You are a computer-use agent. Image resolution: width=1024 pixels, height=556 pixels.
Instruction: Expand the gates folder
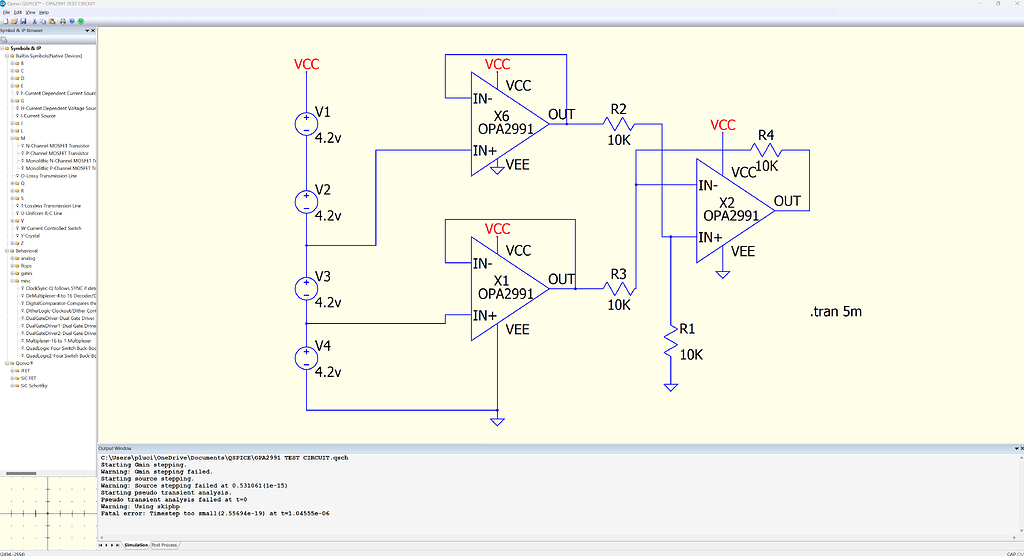tap(12, 273)
